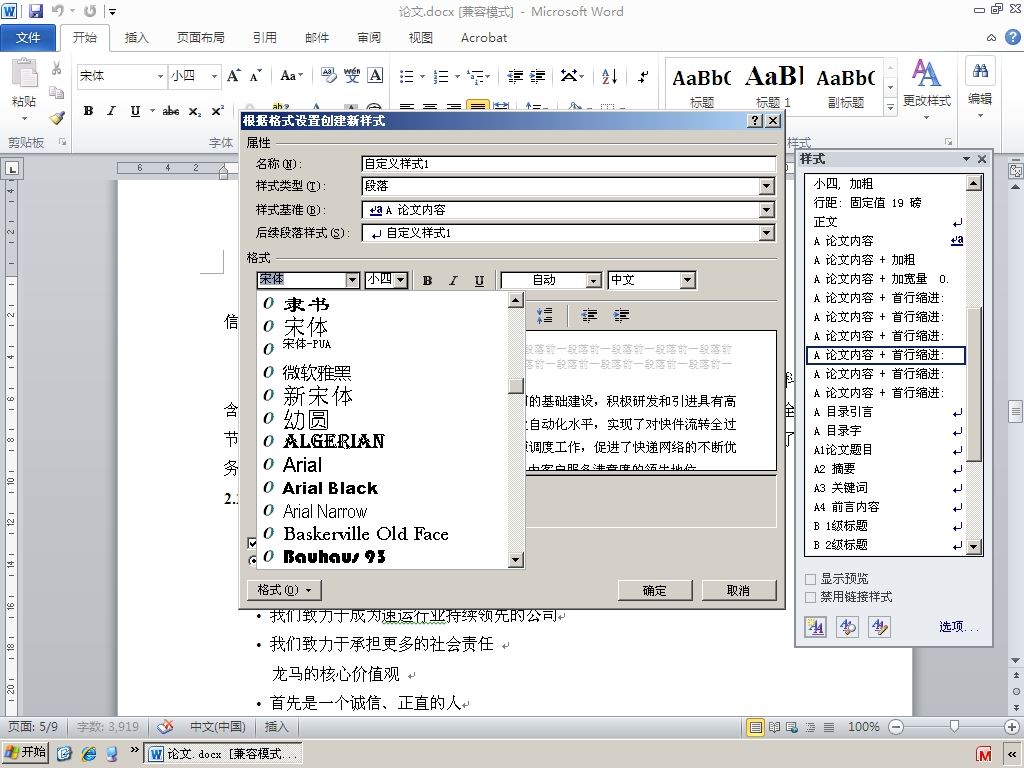1024x768 pixels.
Task: Open the font color 自动 dropdown
Action: coord(594,280)
